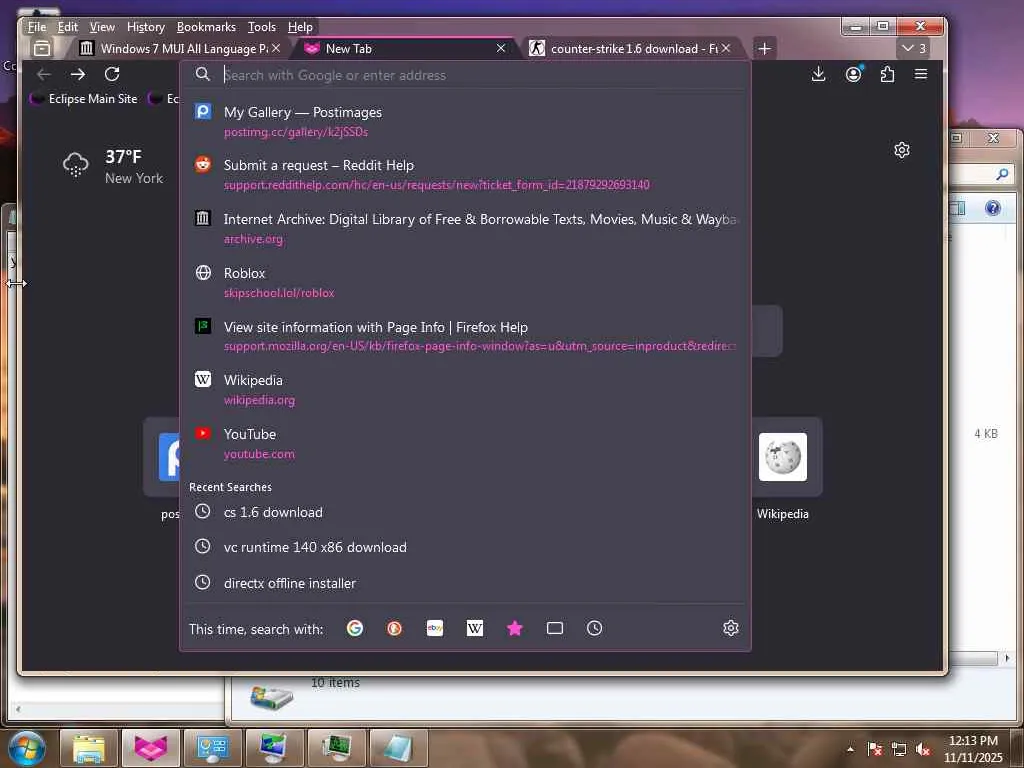Screen dimensions: 1024x768
Task: Open Roblox skipschool.lol suggestion
Action: coord(465,282)
